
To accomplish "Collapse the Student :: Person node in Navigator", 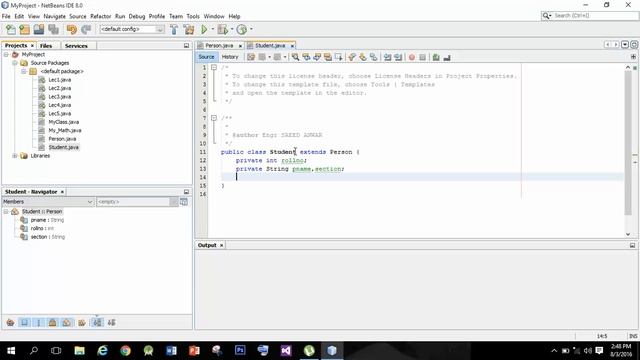I will pos(6,211).
